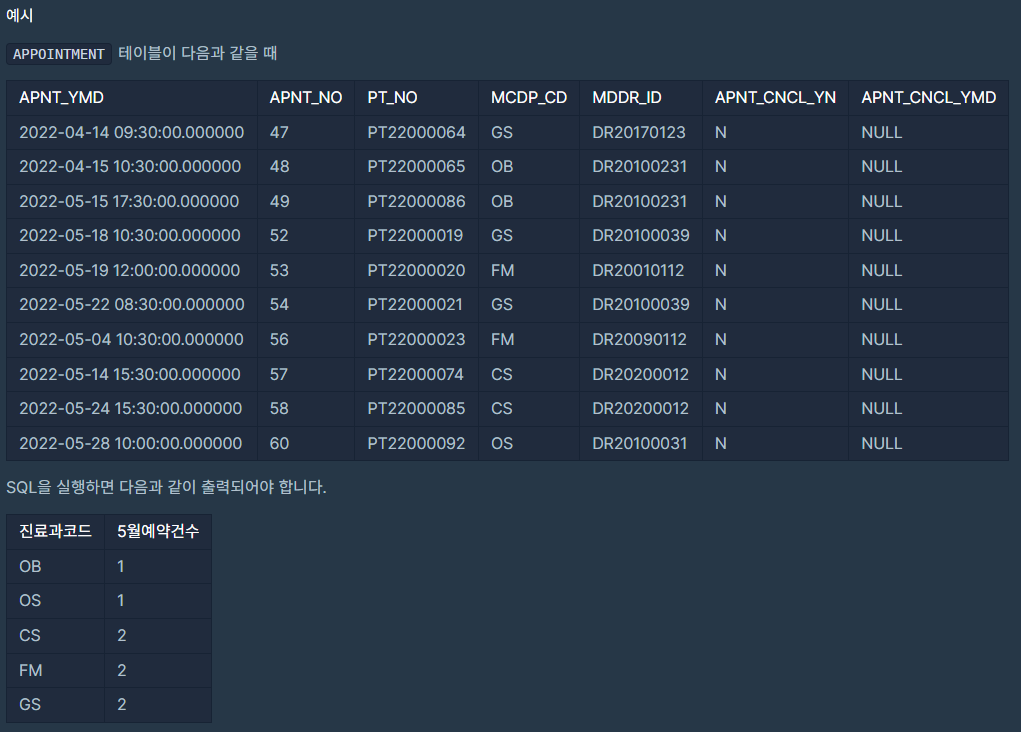Click date 2022-05-04 10:30:00.000000
The height and width of the screenshot is (732, 1021).
[131, 339]
